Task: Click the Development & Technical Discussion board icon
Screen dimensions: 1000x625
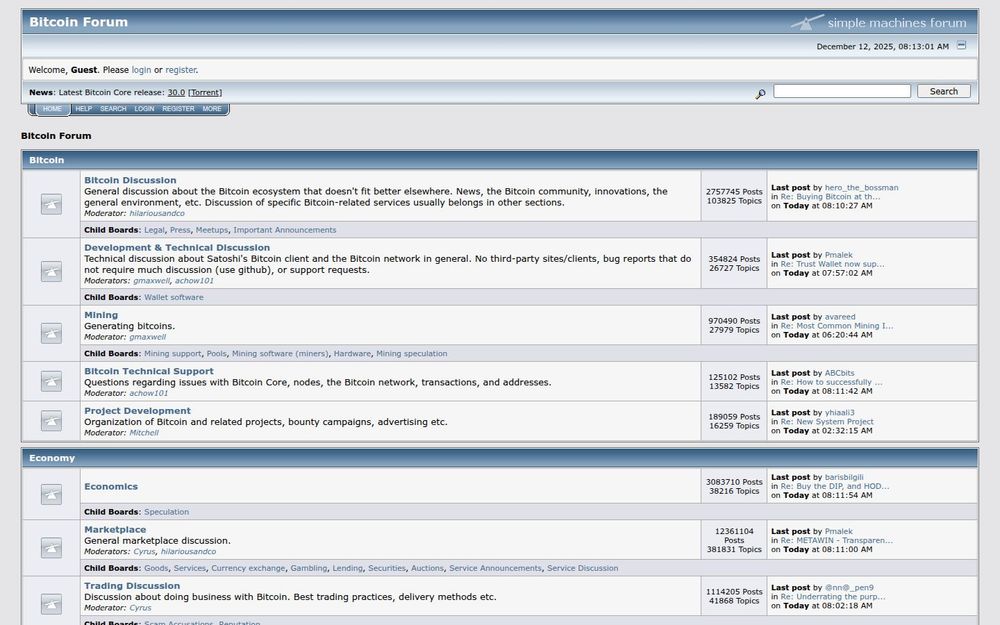Action: tap(52, 271)
